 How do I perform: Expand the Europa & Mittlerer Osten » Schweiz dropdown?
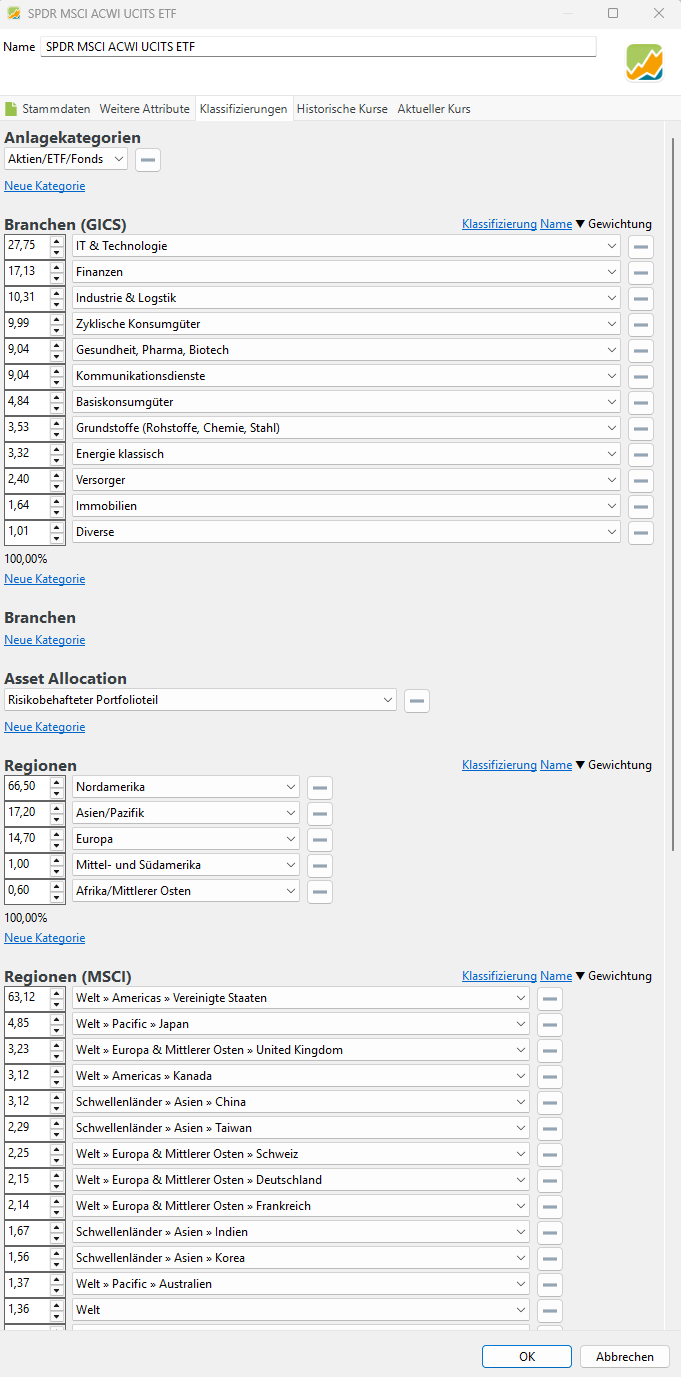(x=300, y=1154)
